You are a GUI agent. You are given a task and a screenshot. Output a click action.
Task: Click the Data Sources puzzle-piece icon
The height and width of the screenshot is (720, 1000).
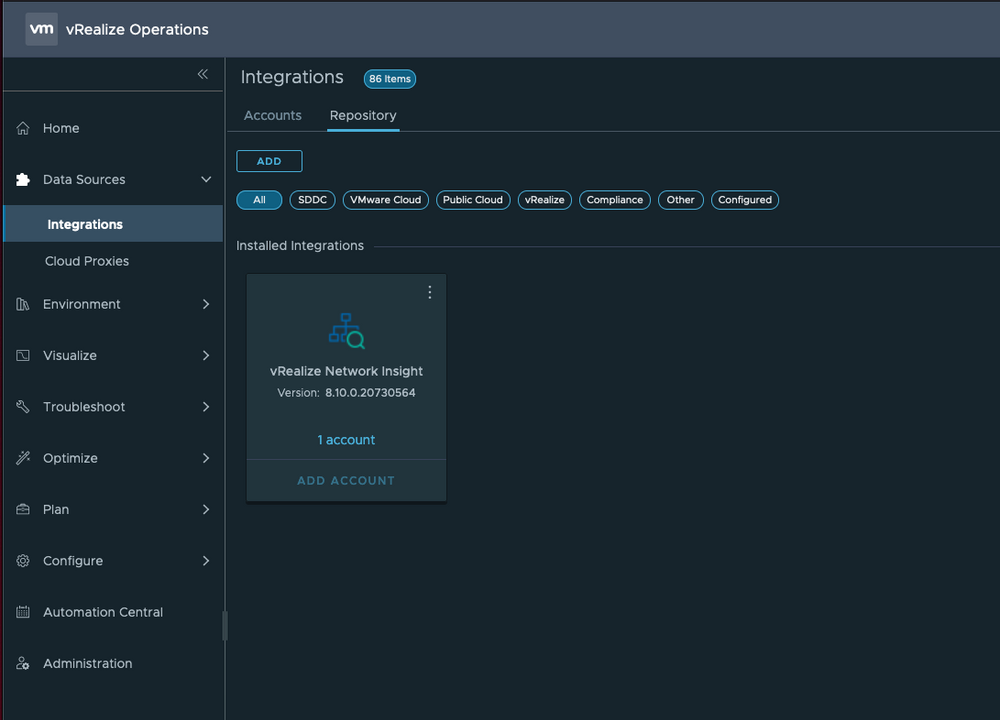pyautogui.click(x=23, y=180)
